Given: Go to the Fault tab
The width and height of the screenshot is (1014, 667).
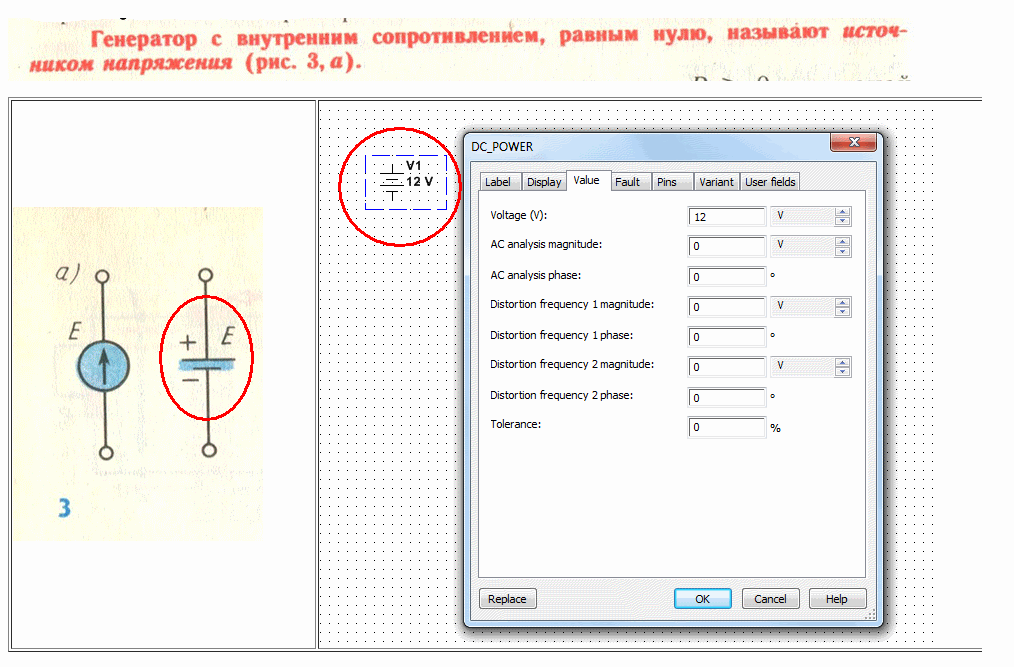Looking at the screenshot, I should click(627, 182).
